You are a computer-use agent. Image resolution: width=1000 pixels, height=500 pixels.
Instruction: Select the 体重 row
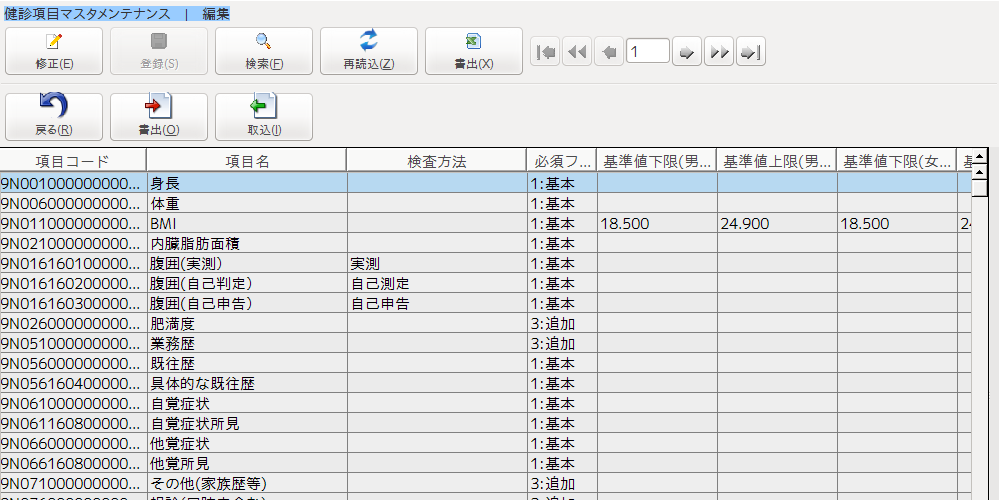(x=485, y=203)
